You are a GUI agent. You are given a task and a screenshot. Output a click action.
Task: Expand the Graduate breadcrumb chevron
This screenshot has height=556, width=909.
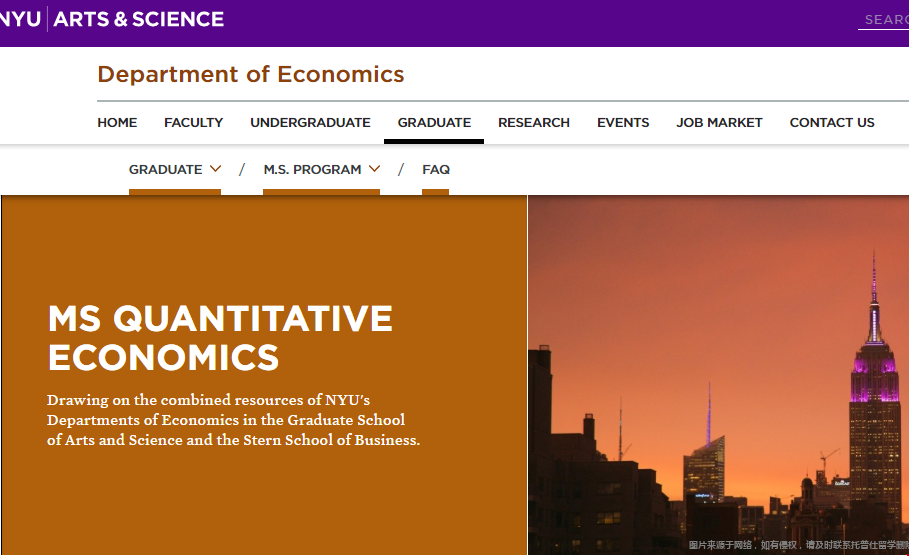[216, 169]
